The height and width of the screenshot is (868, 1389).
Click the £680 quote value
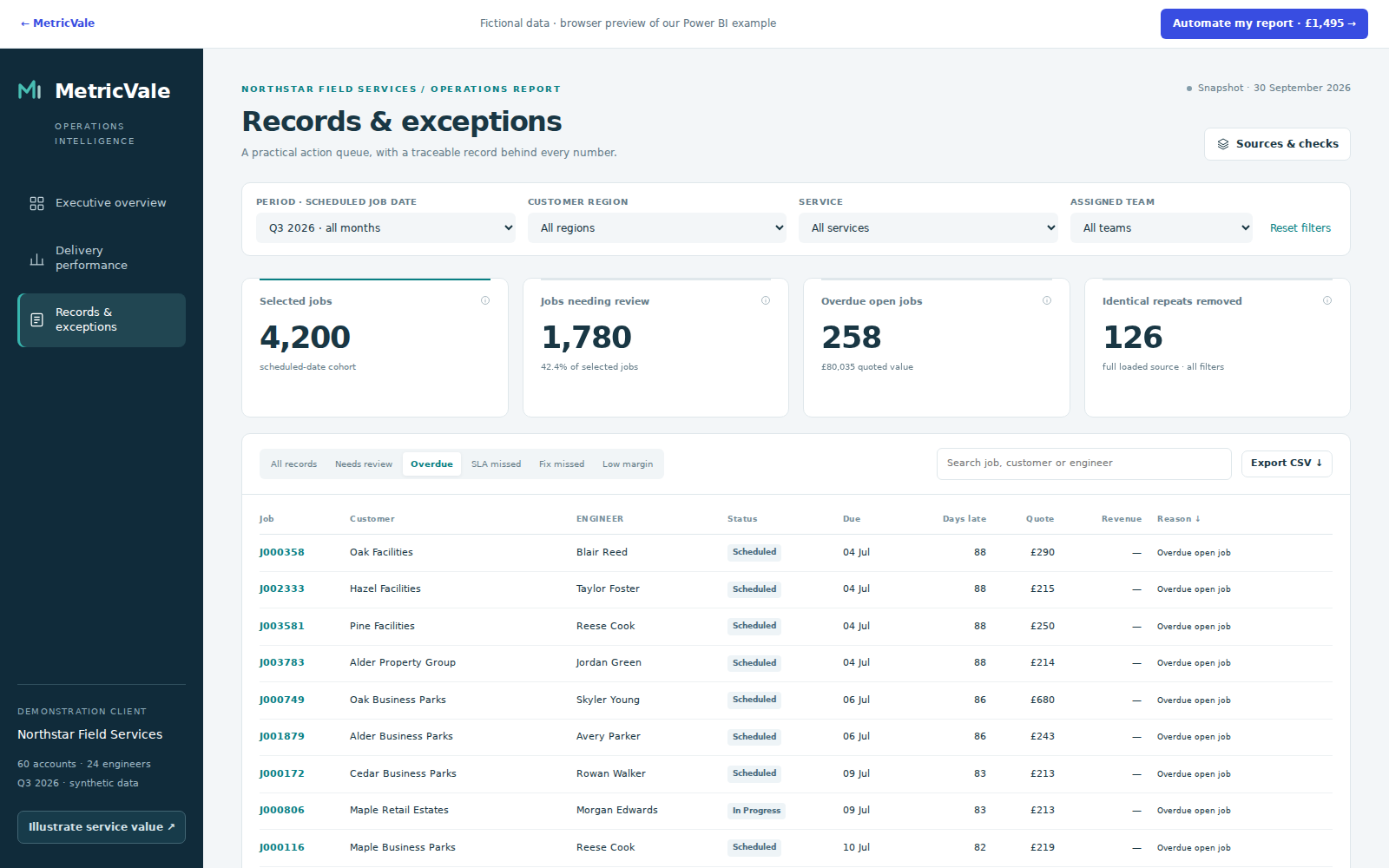point(1043,700)
